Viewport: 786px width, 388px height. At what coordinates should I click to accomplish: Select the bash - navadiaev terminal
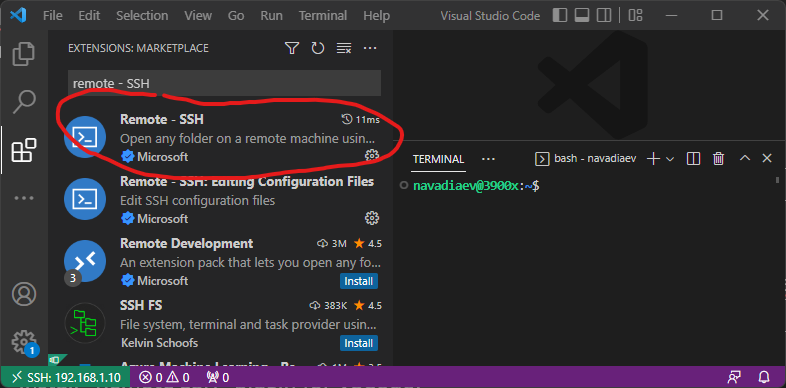pyautogui.click(x=585, y=159)
